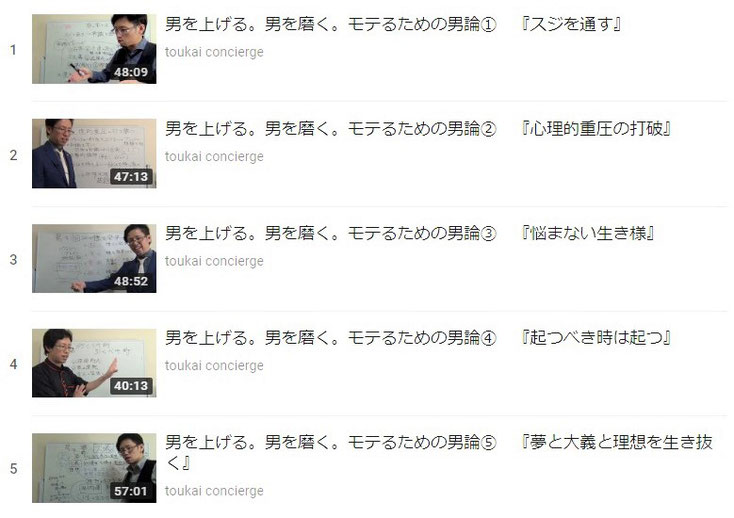Select playlist index number 4

tap(13, 364)
